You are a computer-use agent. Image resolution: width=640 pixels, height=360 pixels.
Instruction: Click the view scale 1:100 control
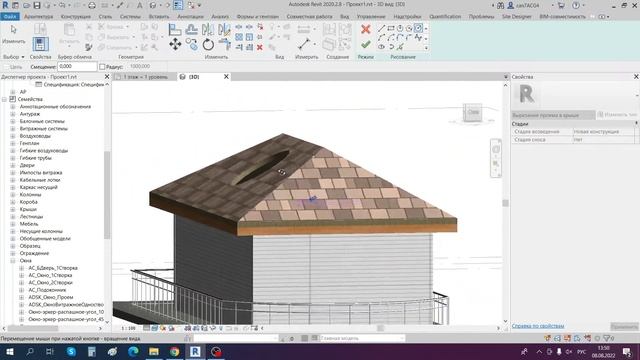pos(129,328)
